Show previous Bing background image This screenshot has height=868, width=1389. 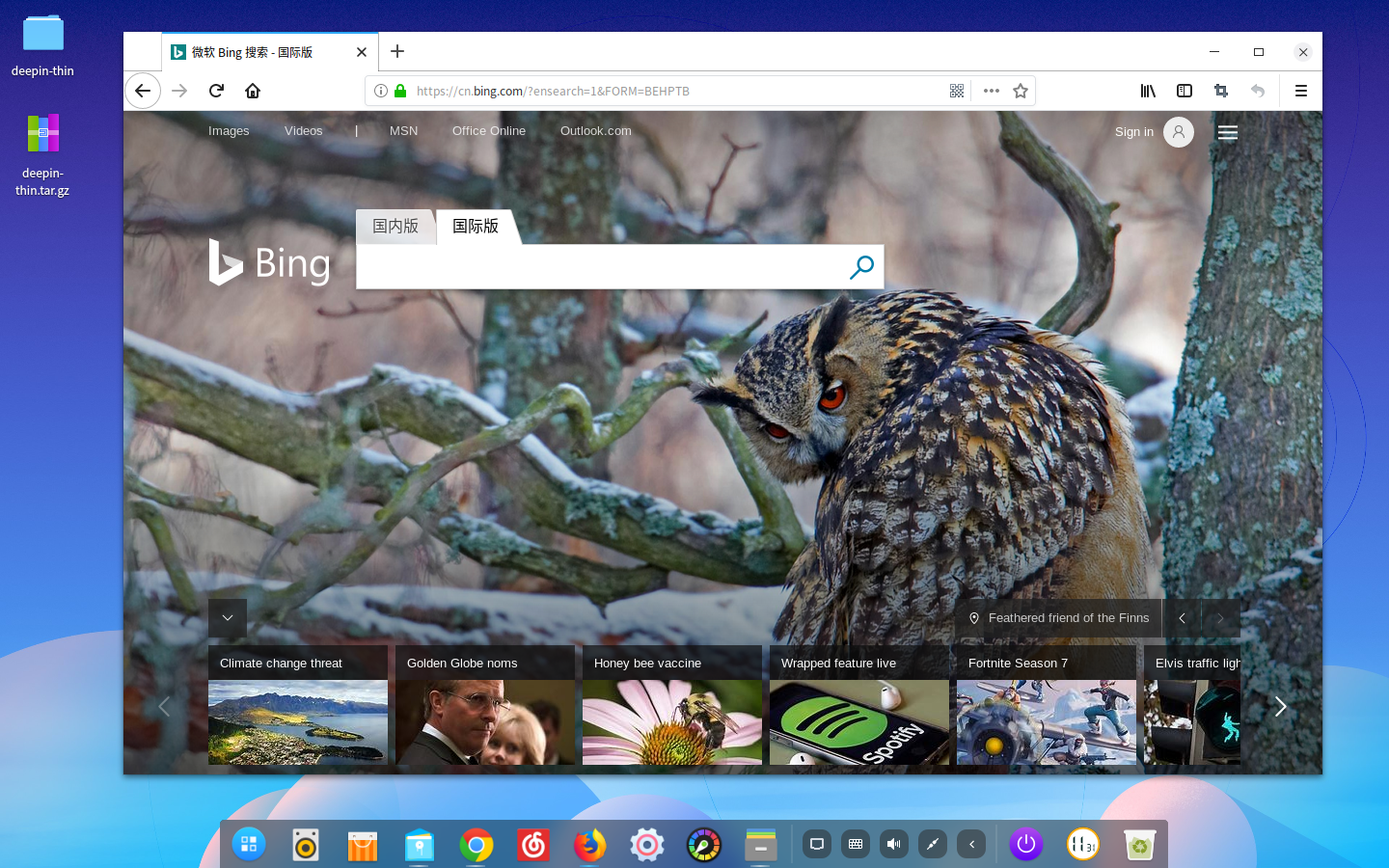point(1182,618)
